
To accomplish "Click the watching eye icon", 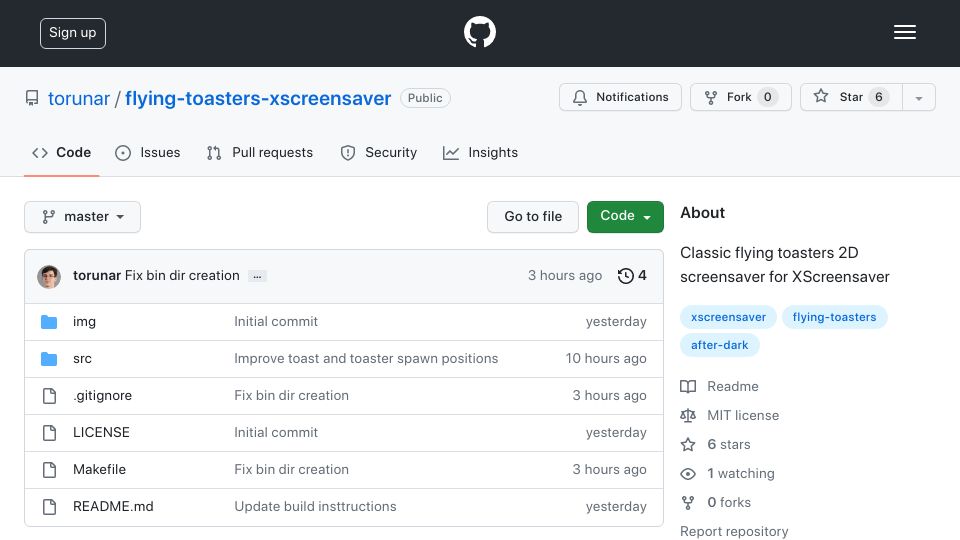I will tap(688, 474).
